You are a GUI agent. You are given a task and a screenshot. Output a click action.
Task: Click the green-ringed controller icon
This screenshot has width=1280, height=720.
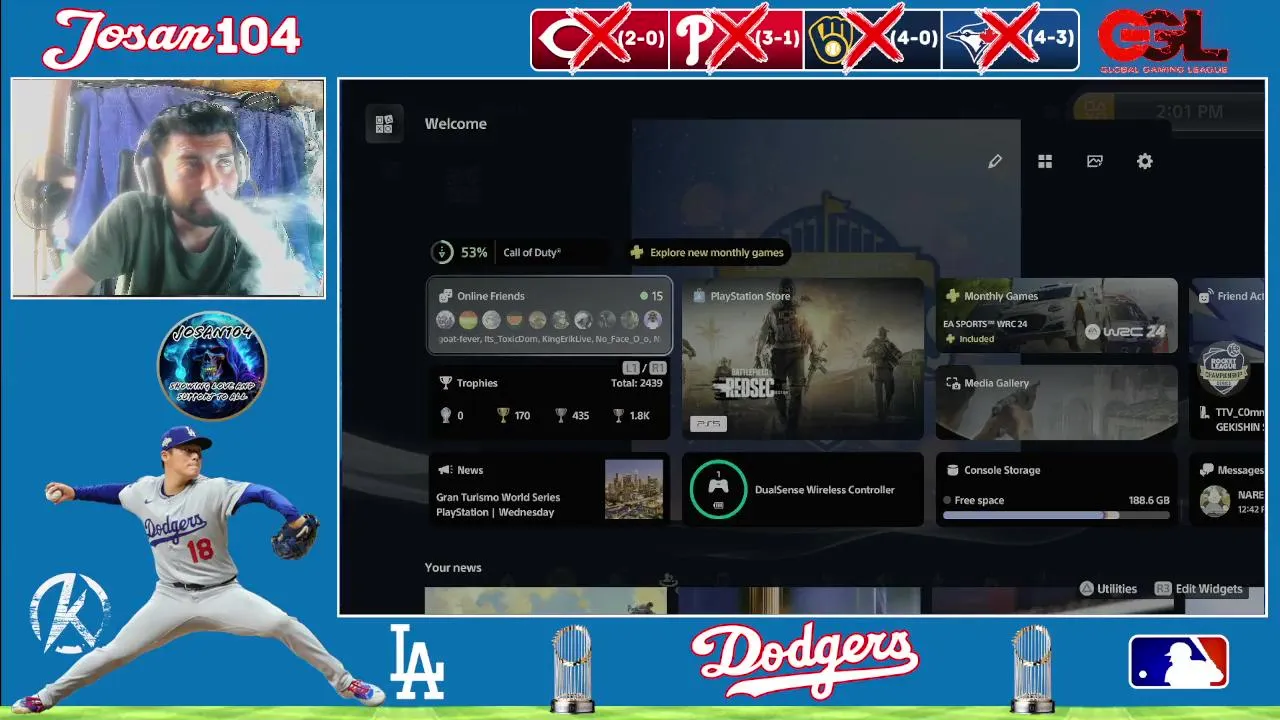click(x=718, y=489)
